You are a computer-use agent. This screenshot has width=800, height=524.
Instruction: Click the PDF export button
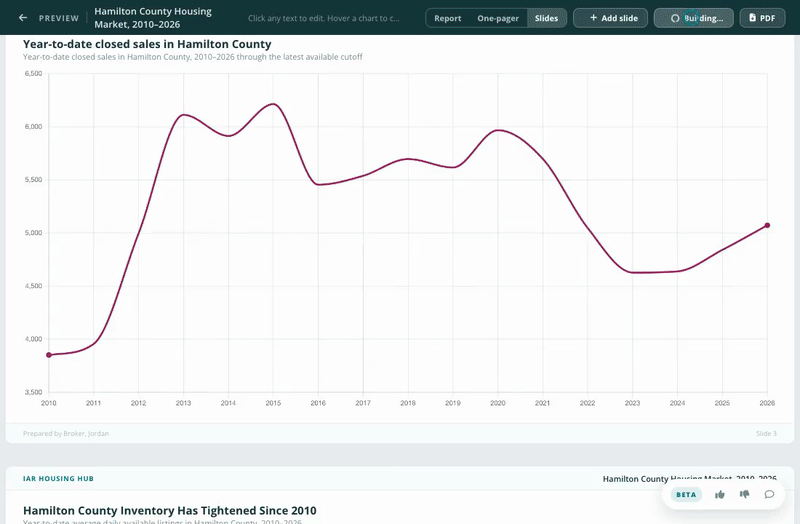coord(762,18)
